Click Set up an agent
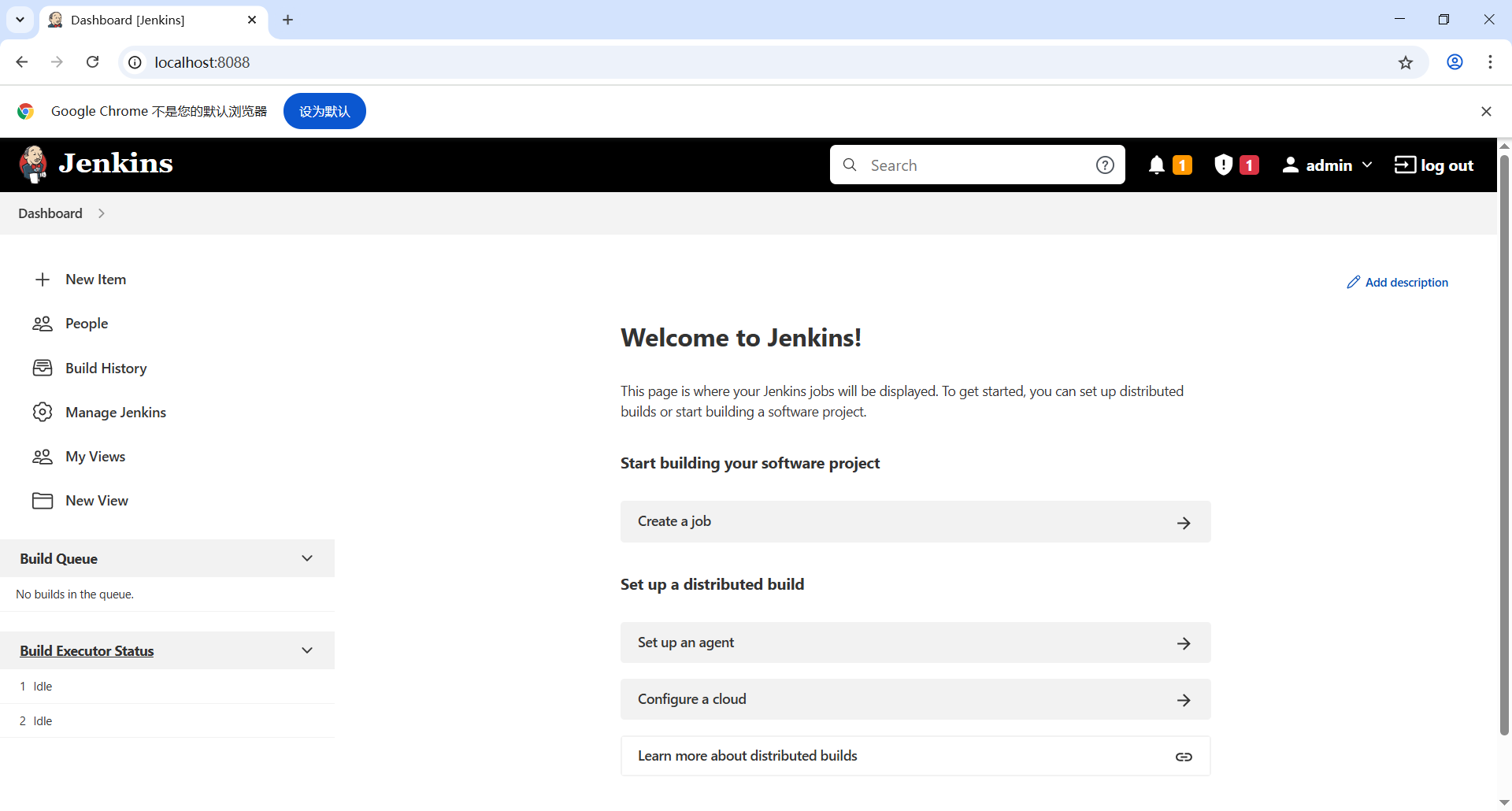The height and width of the screenshot is (811, 1512). click(916, 643)
